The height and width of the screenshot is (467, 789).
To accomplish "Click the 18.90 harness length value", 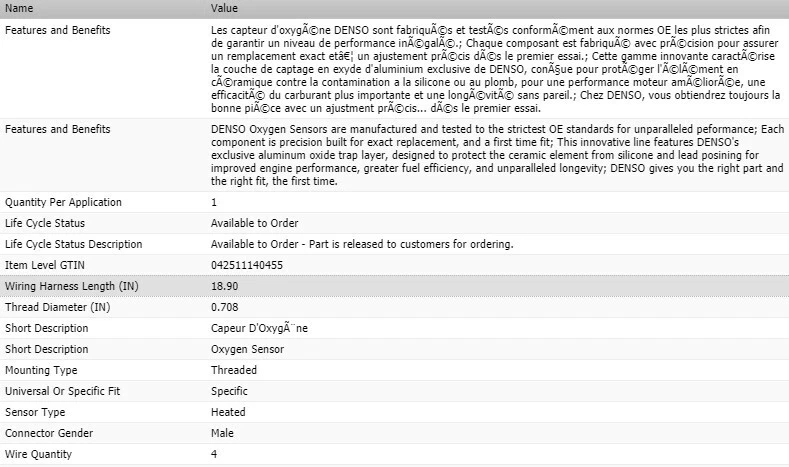I will pos(224,286).
